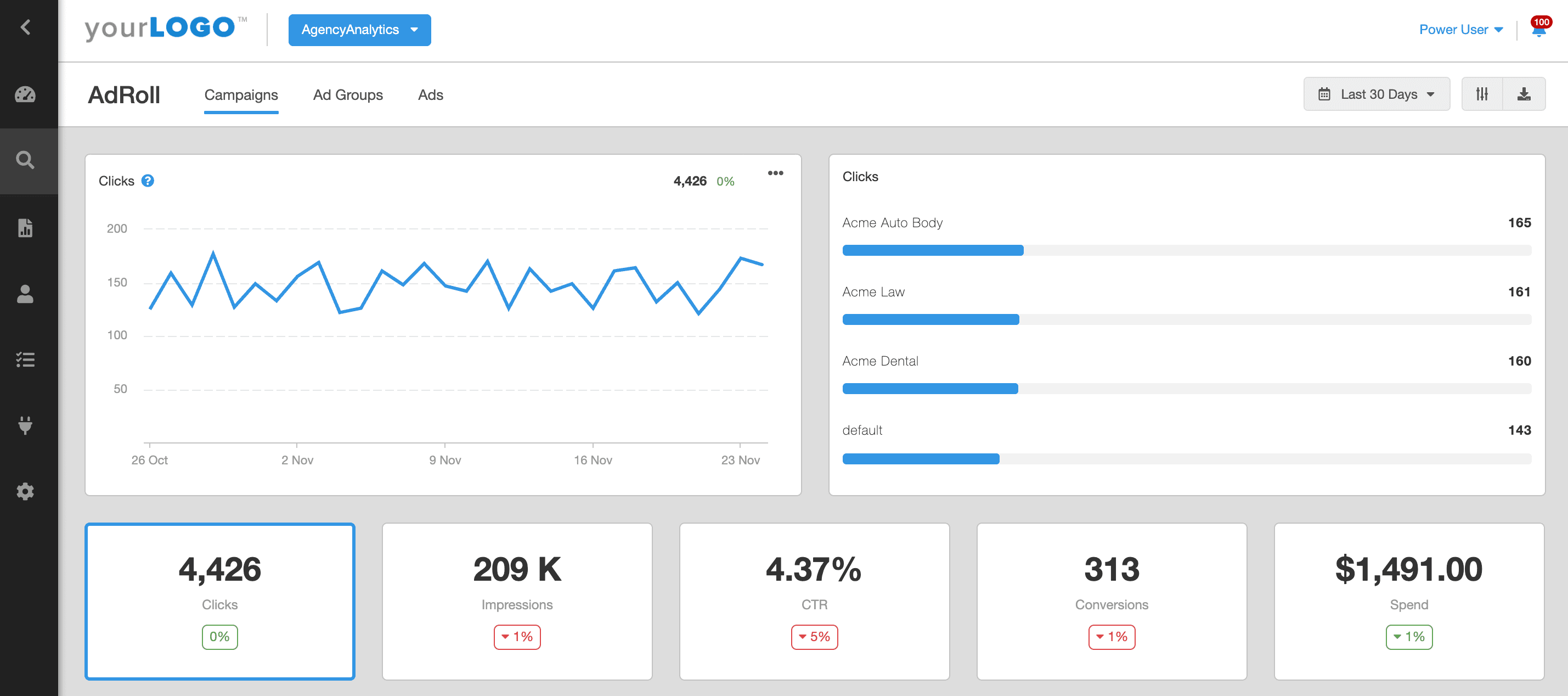The image size is (1568, 696).
Task: Switch to the Ad Groups tab
Action: click(x=348, y=94)
